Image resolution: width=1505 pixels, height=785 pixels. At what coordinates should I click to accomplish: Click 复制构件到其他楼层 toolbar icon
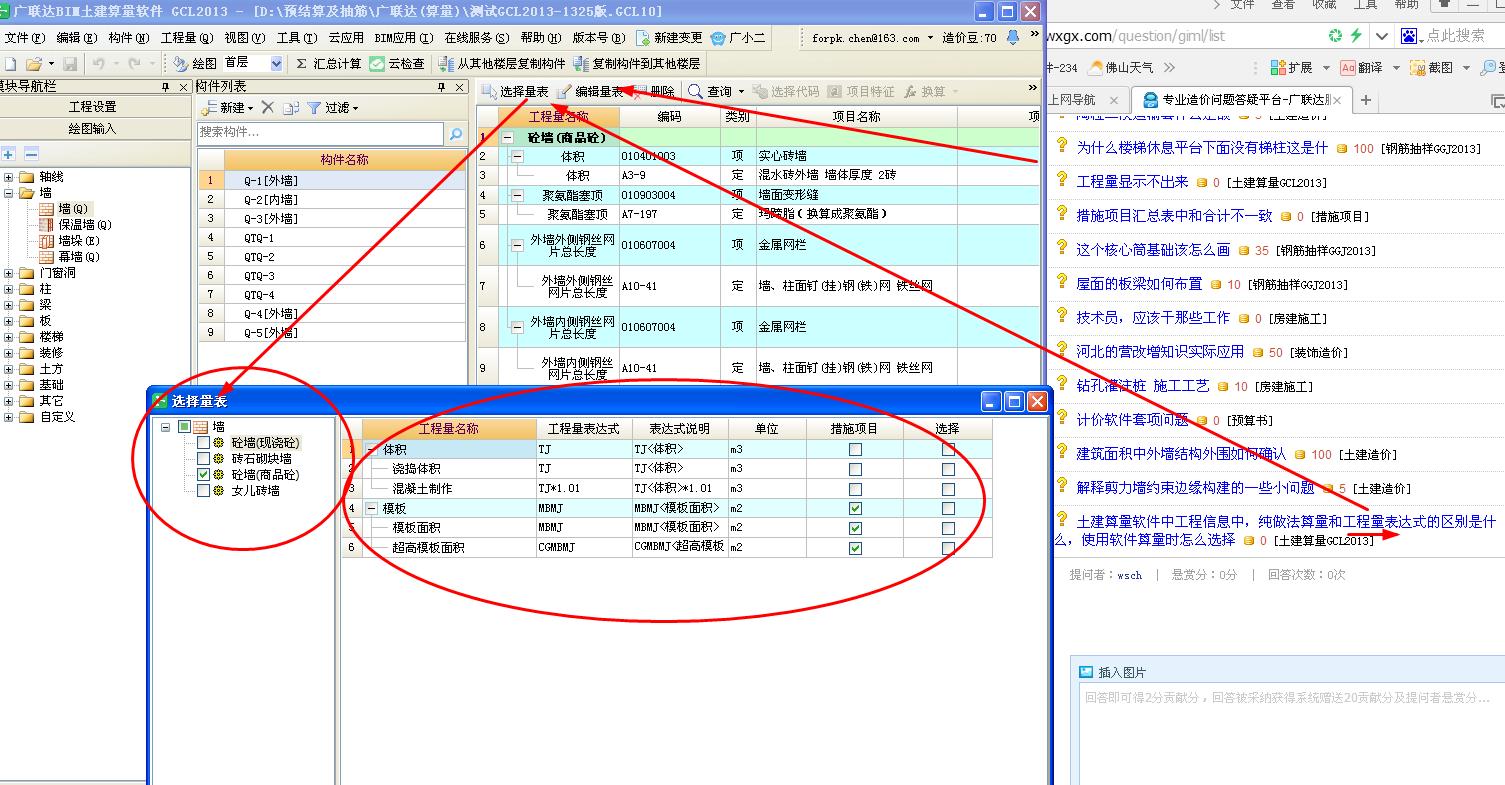[581, 63]
